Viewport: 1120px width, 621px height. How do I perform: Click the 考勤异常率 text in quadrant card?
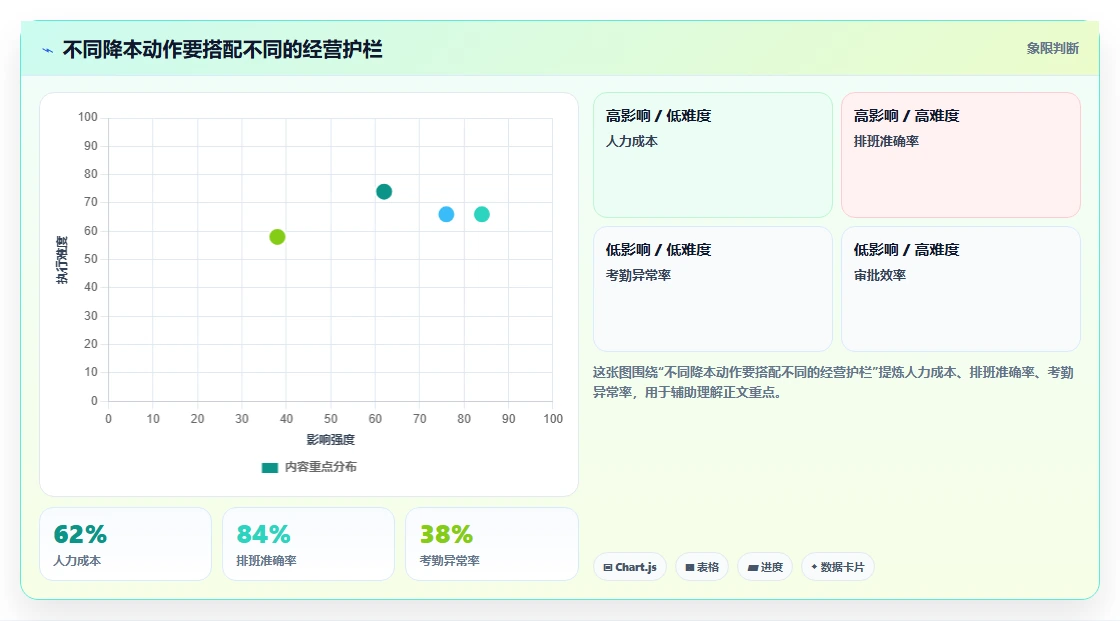(638, 275)
